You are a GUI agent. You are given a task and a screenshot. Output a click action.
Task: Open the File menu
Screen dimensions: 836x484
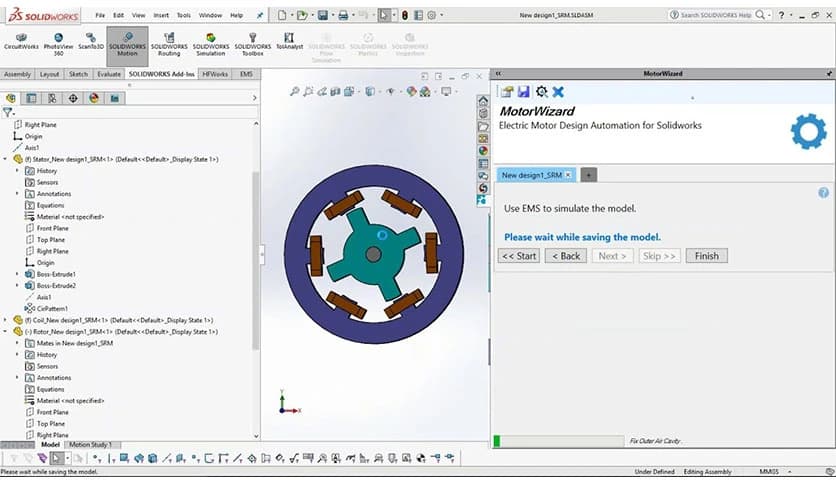pyautogui.click(x=100, y=15)
